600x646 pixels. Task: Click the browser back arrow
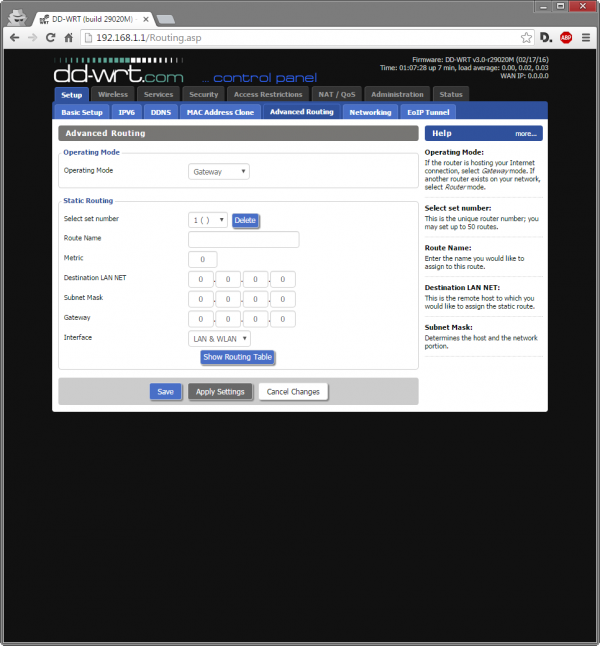[14, 37]
